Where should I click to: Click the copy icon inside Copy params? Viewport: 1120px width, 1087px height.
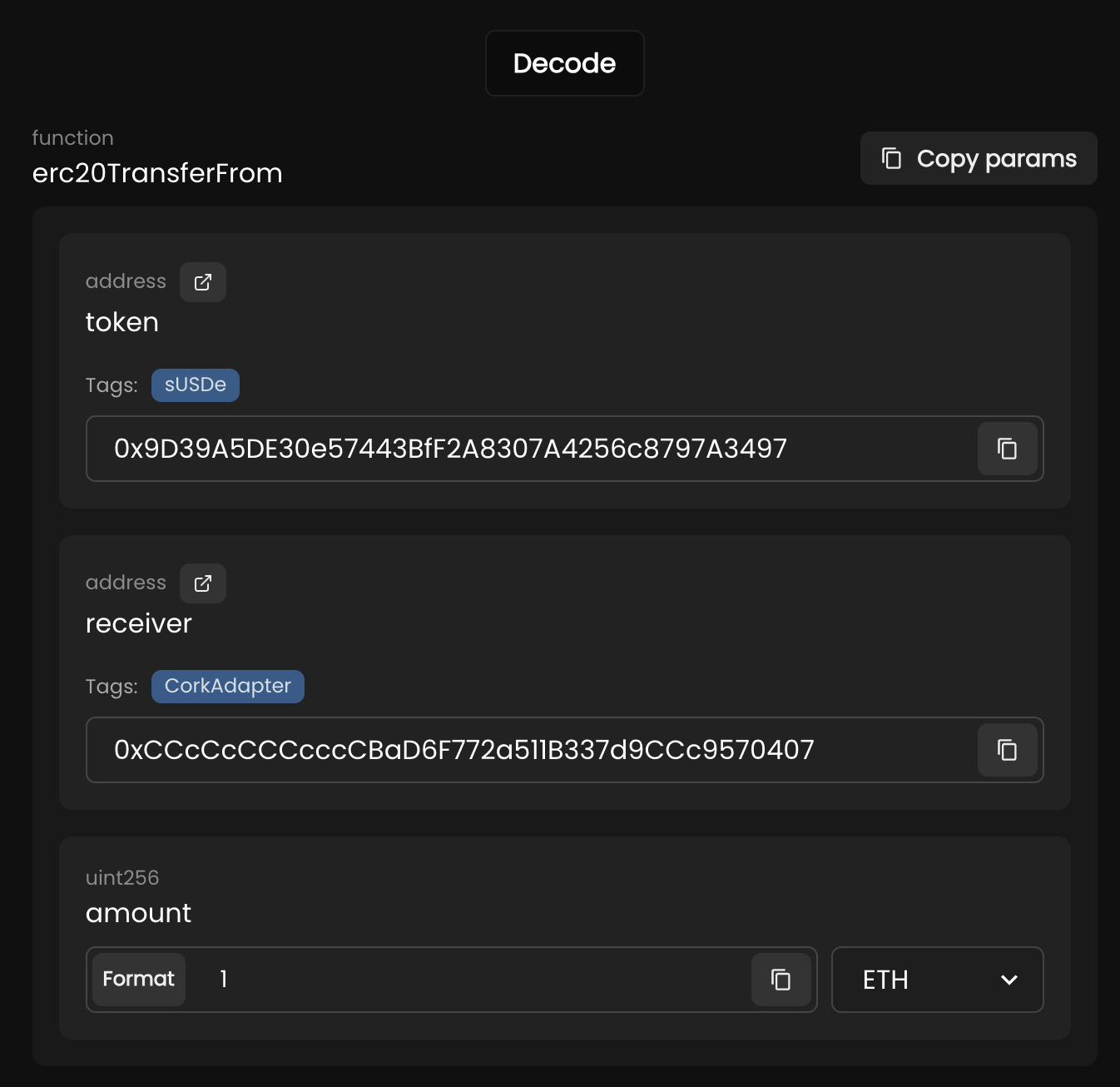(891, 158)
